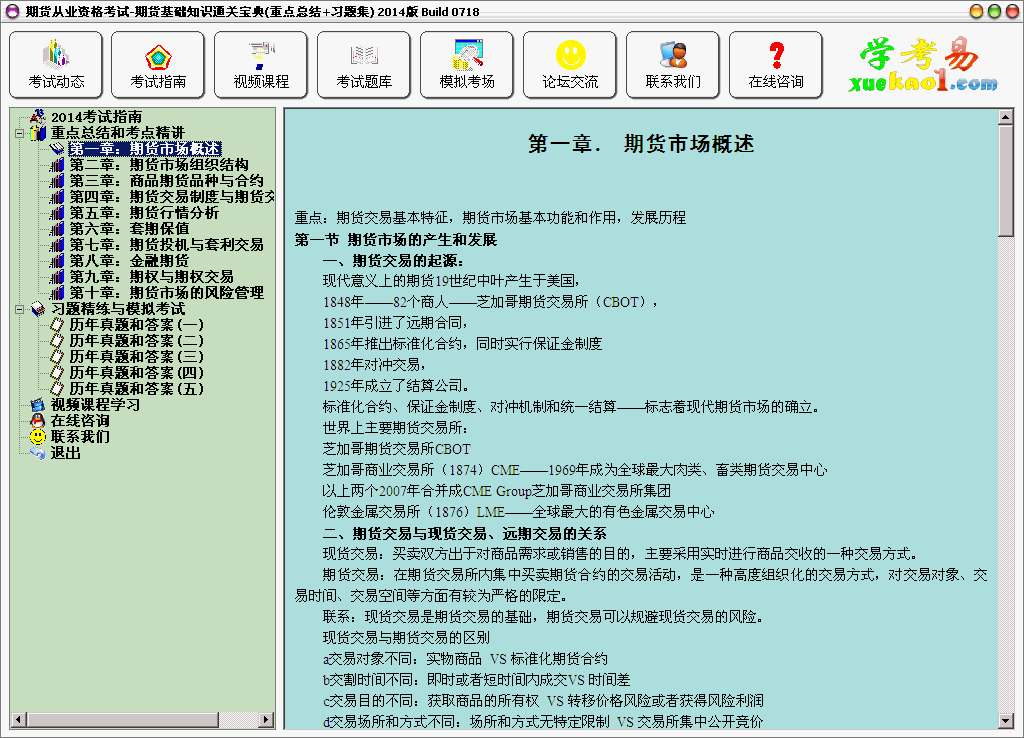The width and height of the screenshot is (1024, 738).
Task: Open the 考试指南 exam guide button
Action: point(158,65)
